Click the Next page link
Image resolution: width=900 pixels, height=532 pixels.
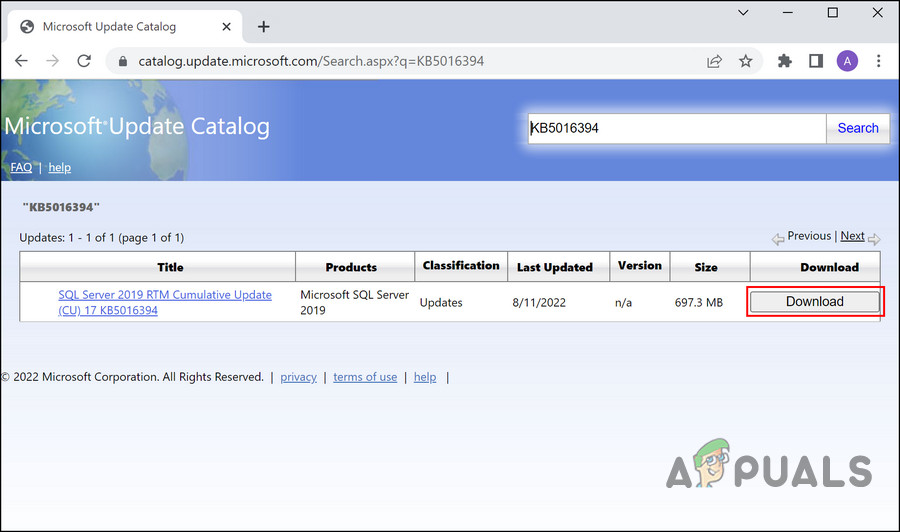(x=852, y=236)
